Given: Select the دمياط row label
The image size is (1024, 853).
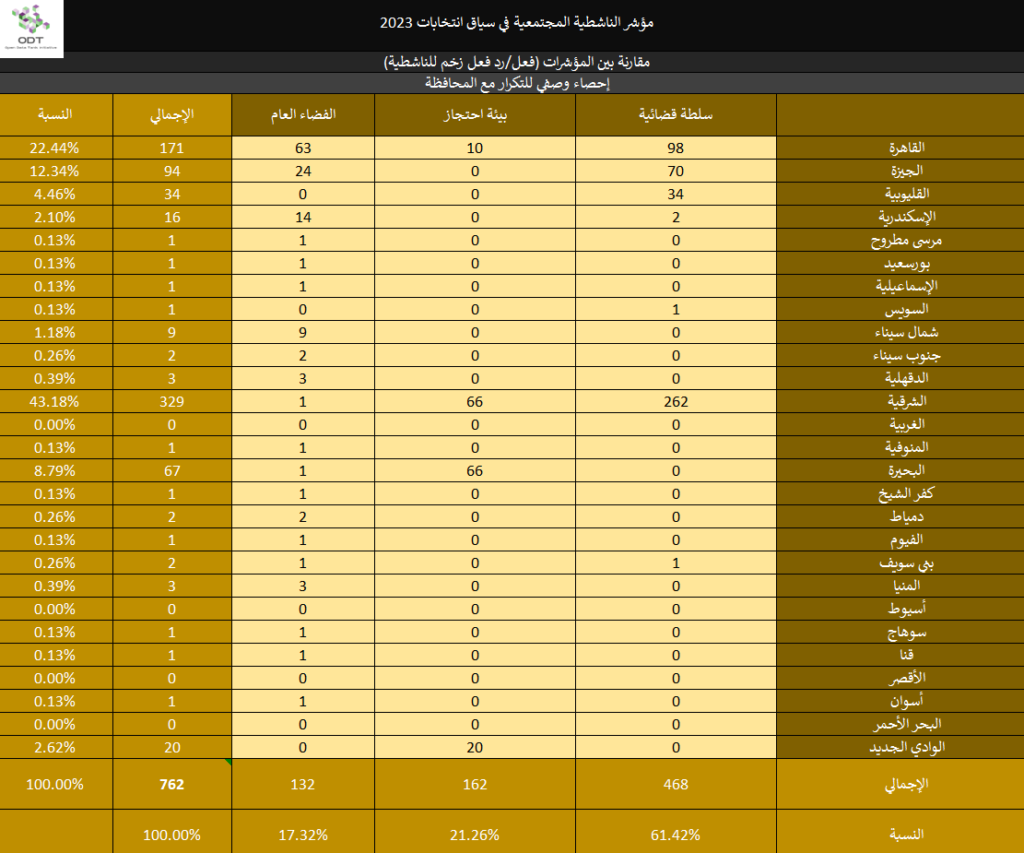Looking at the screenshot, I should (x=906, y=517).
